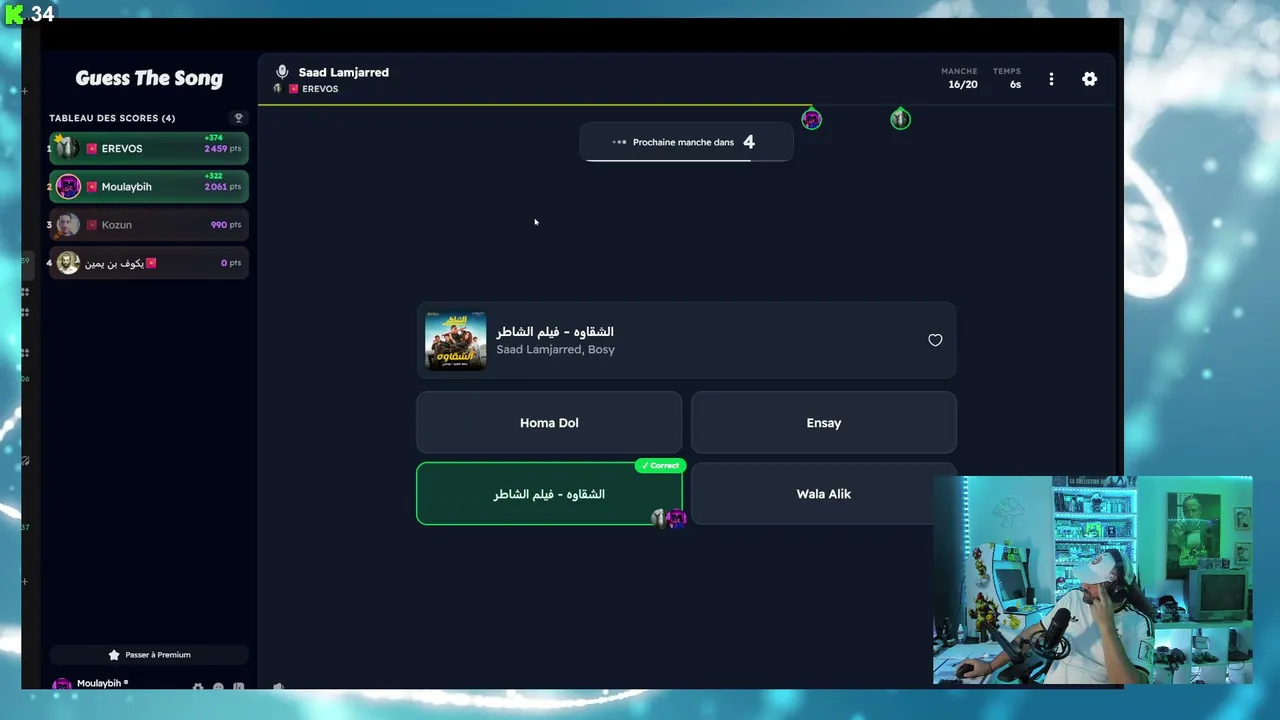Image resolution: width=1280 pixels, height=720 pixels.
Task: Click the +322 points gain for Moulaybih
Action: [x=213, y=176]
